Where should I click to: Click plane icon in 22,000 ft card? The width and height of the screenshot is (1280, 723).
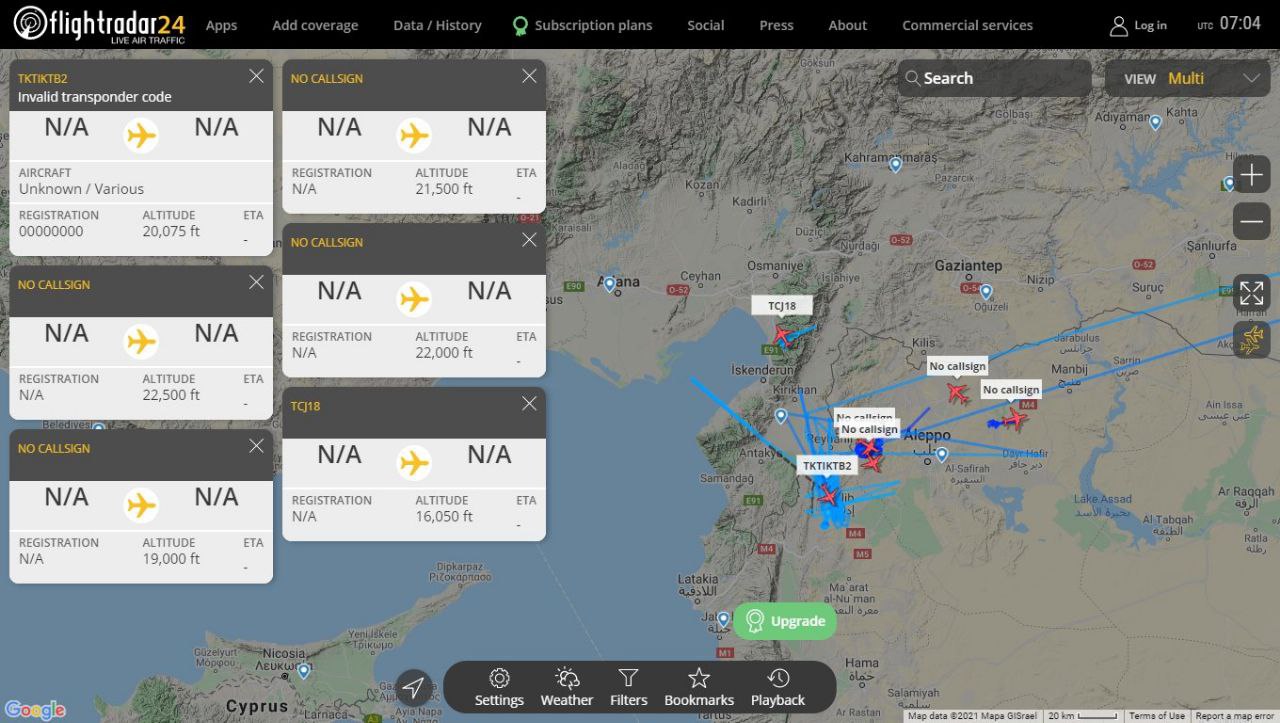click(x=414, y=298)
